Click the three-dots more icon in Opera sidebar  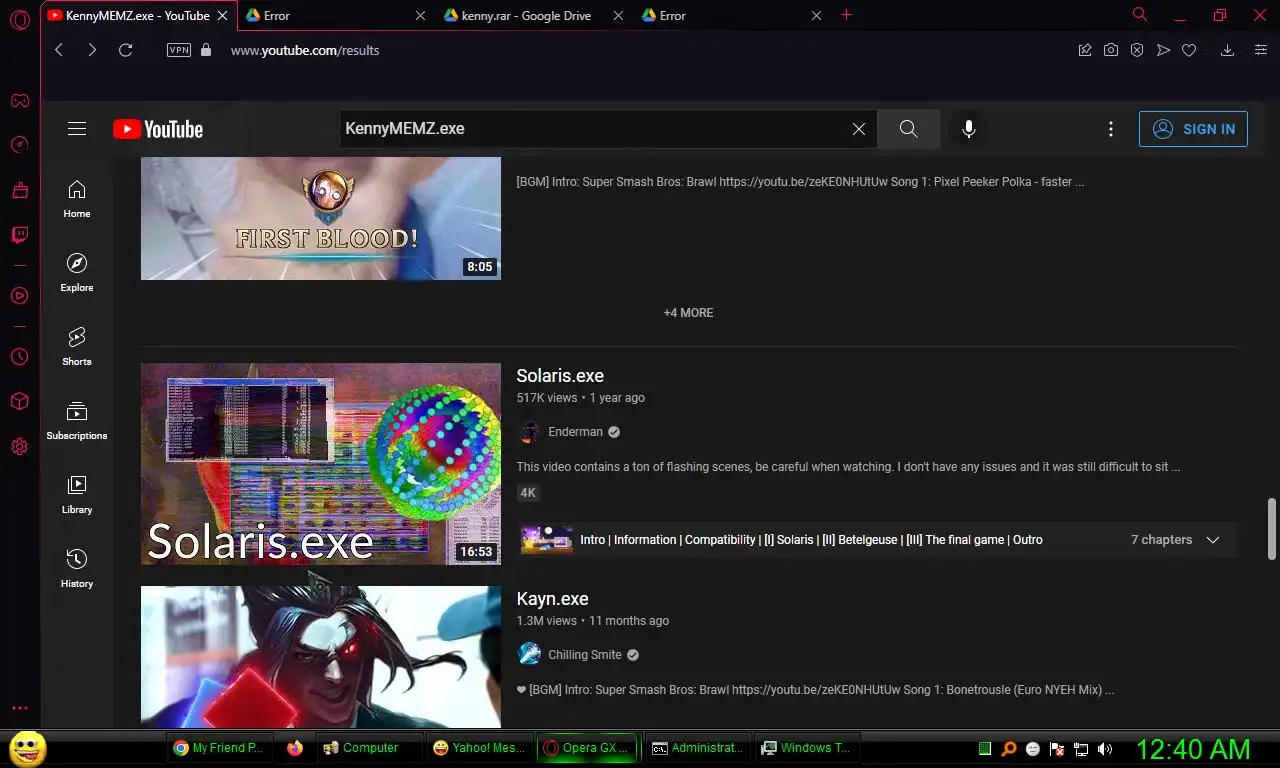[x=19, y=708]
